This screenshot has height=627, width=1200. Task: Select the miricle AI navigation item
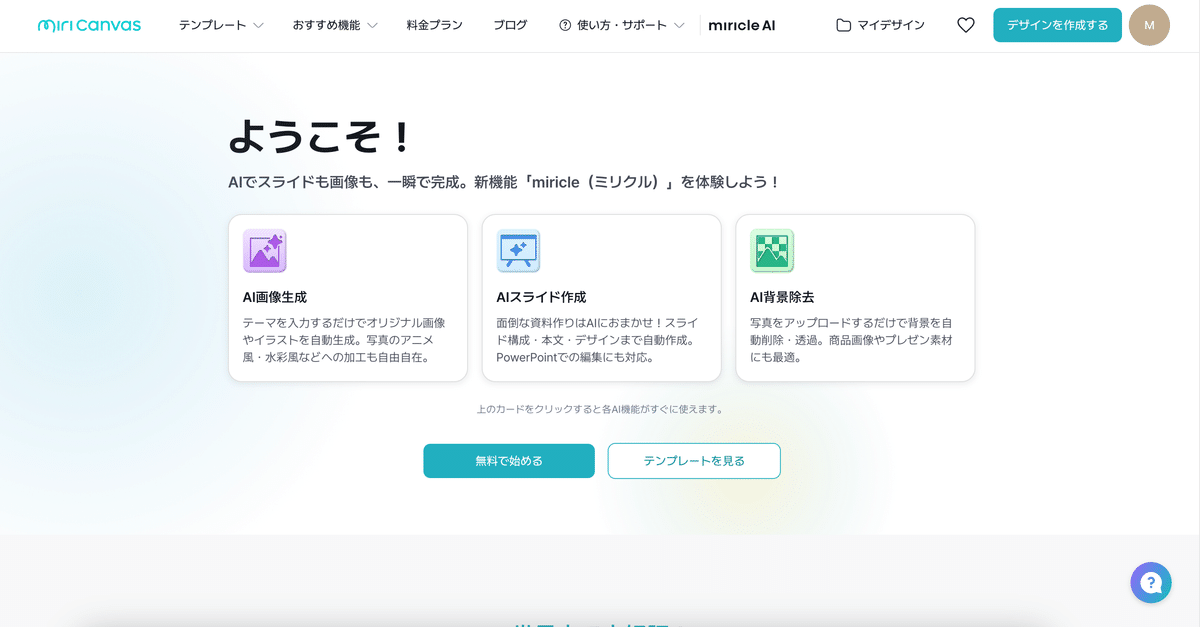pos(741,25)
